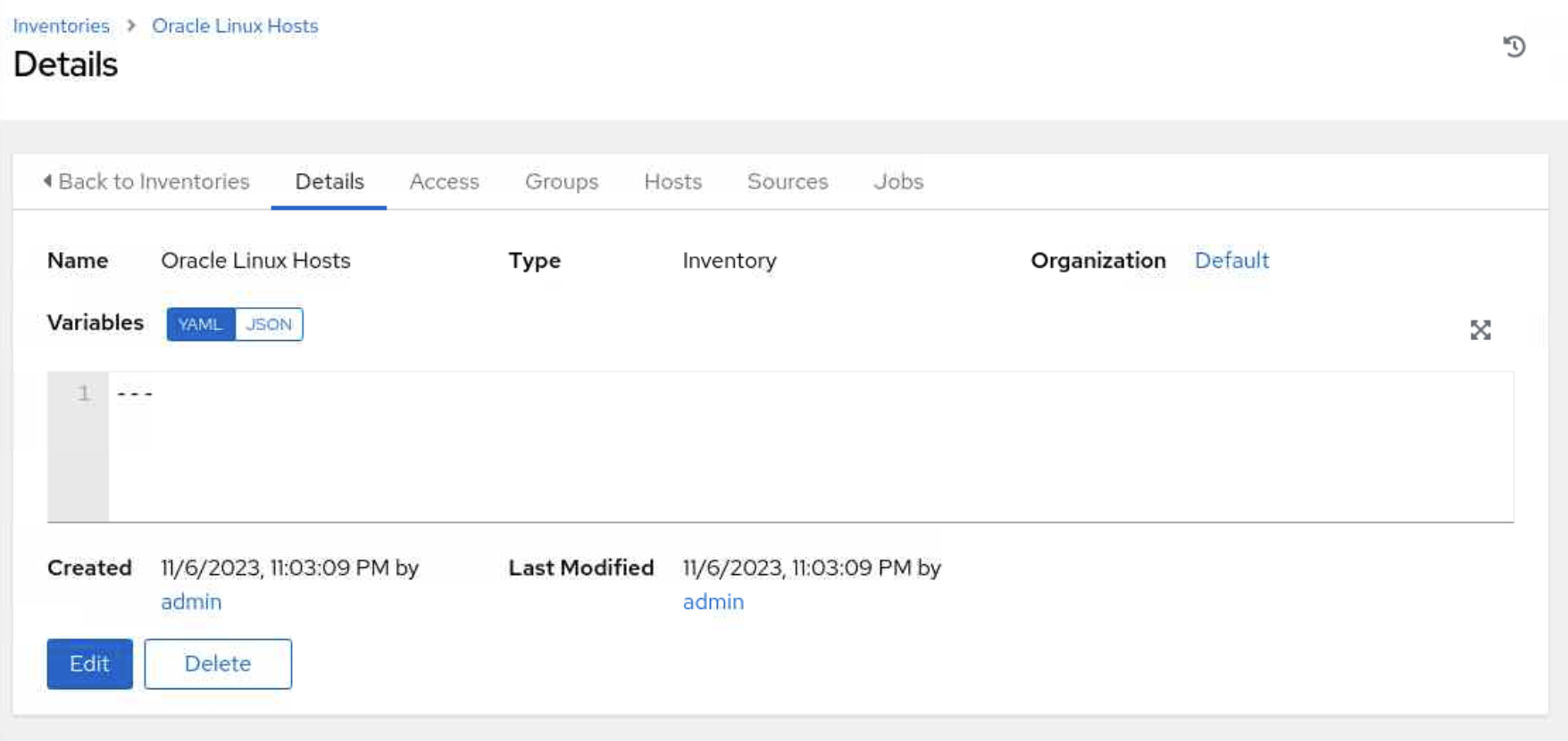View the Jobs tab
The width and height of the screenshot is (1568, 741).
898,181
